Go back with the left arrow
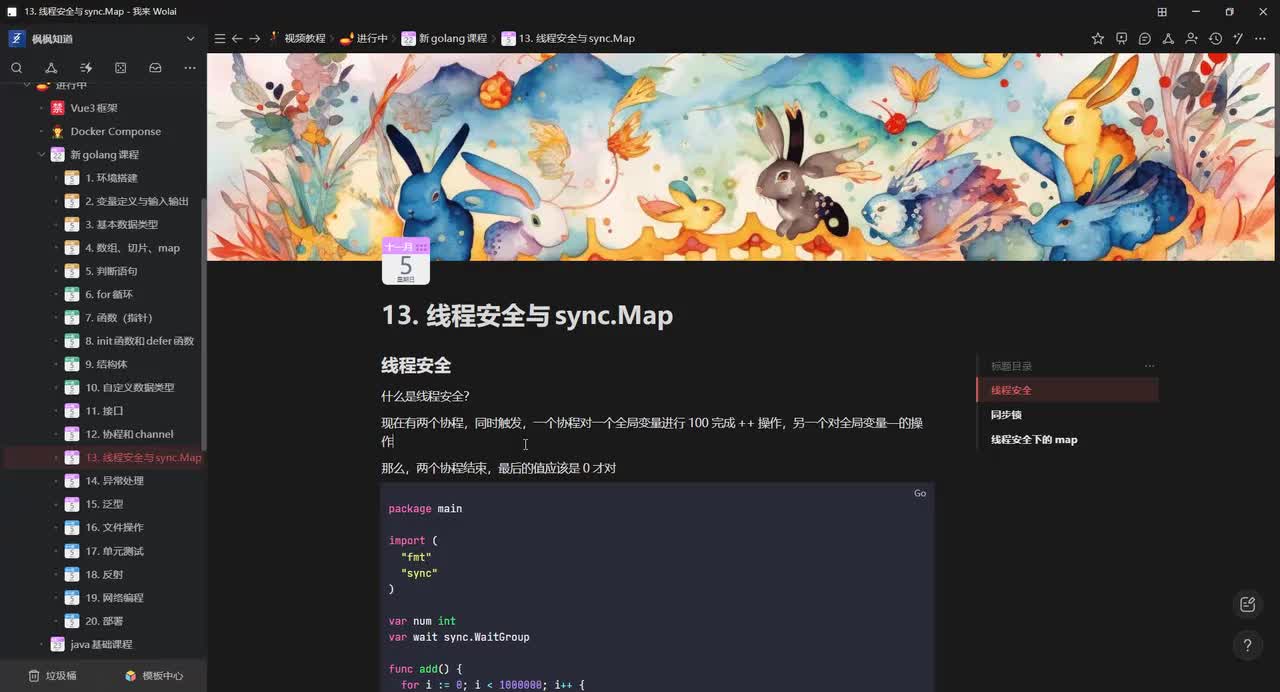Viewport: 1280px width, 692px height. click(x=237, y=38)
